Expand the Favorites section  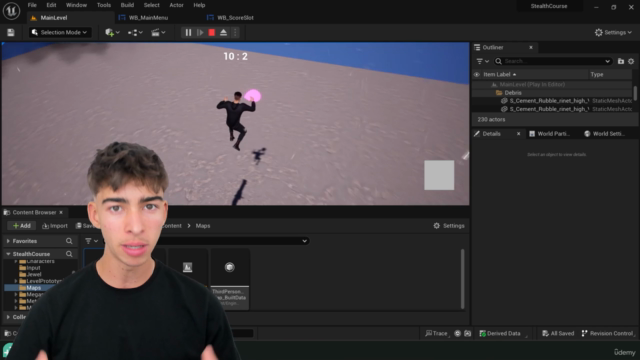tap(8, 241)
